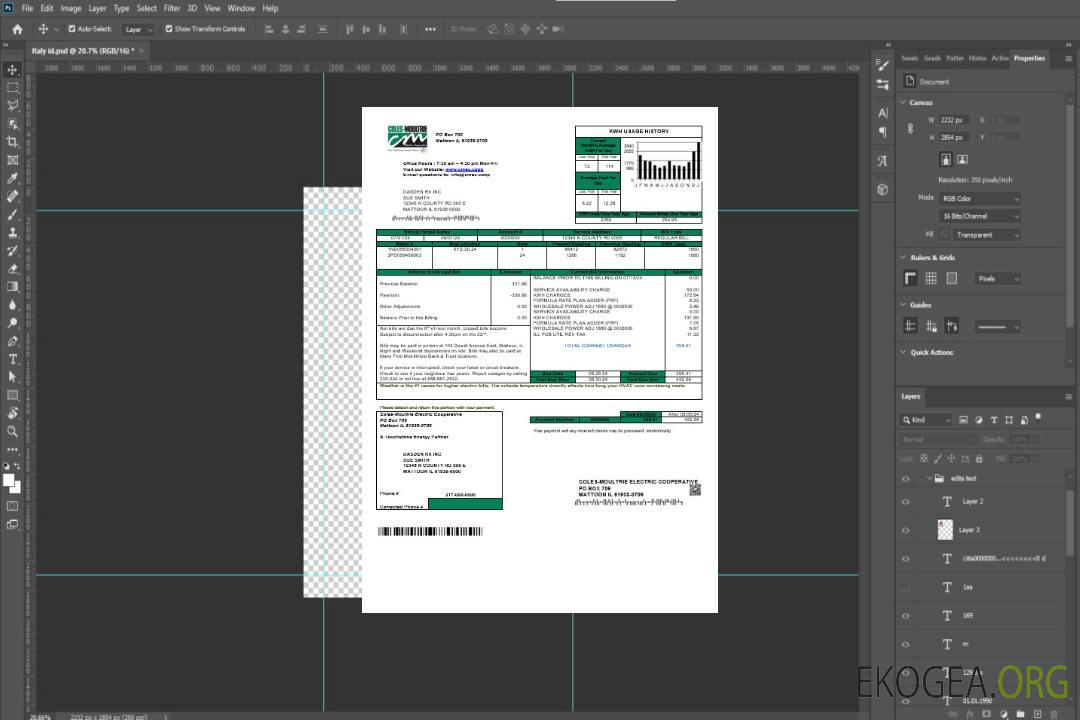This screenshot has width=1080, height=720.
Task: Collapse the Rulers & Grids section
Action: coord(904,257)
